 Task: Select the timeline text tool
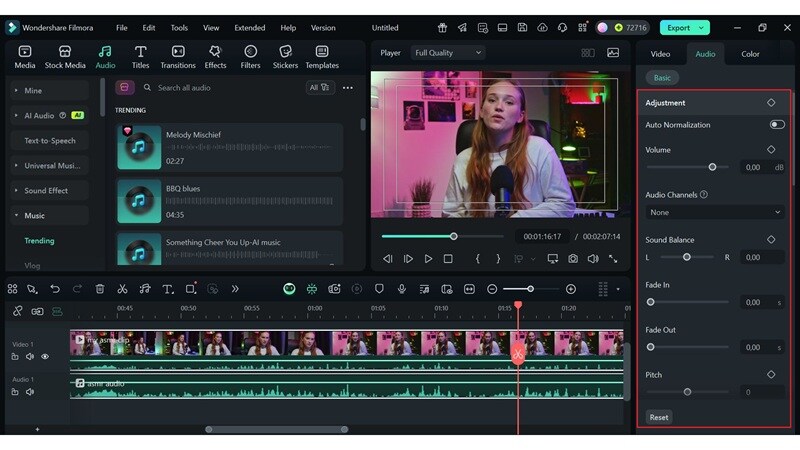click(x=167, y=289)
